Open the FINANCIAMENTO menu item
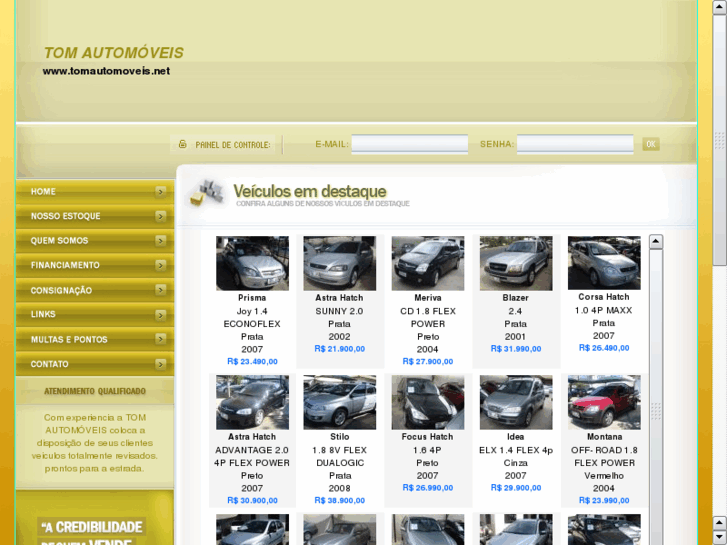 tap(95, 265)
